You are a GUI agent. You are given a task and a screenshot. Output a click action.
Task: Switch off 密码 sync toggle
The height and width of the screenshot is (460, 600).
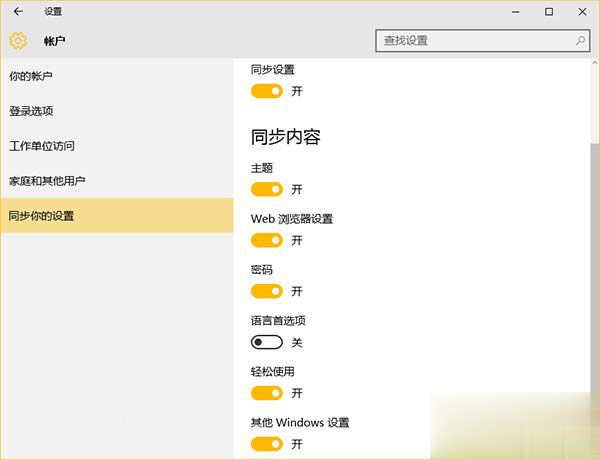point(267,291)
